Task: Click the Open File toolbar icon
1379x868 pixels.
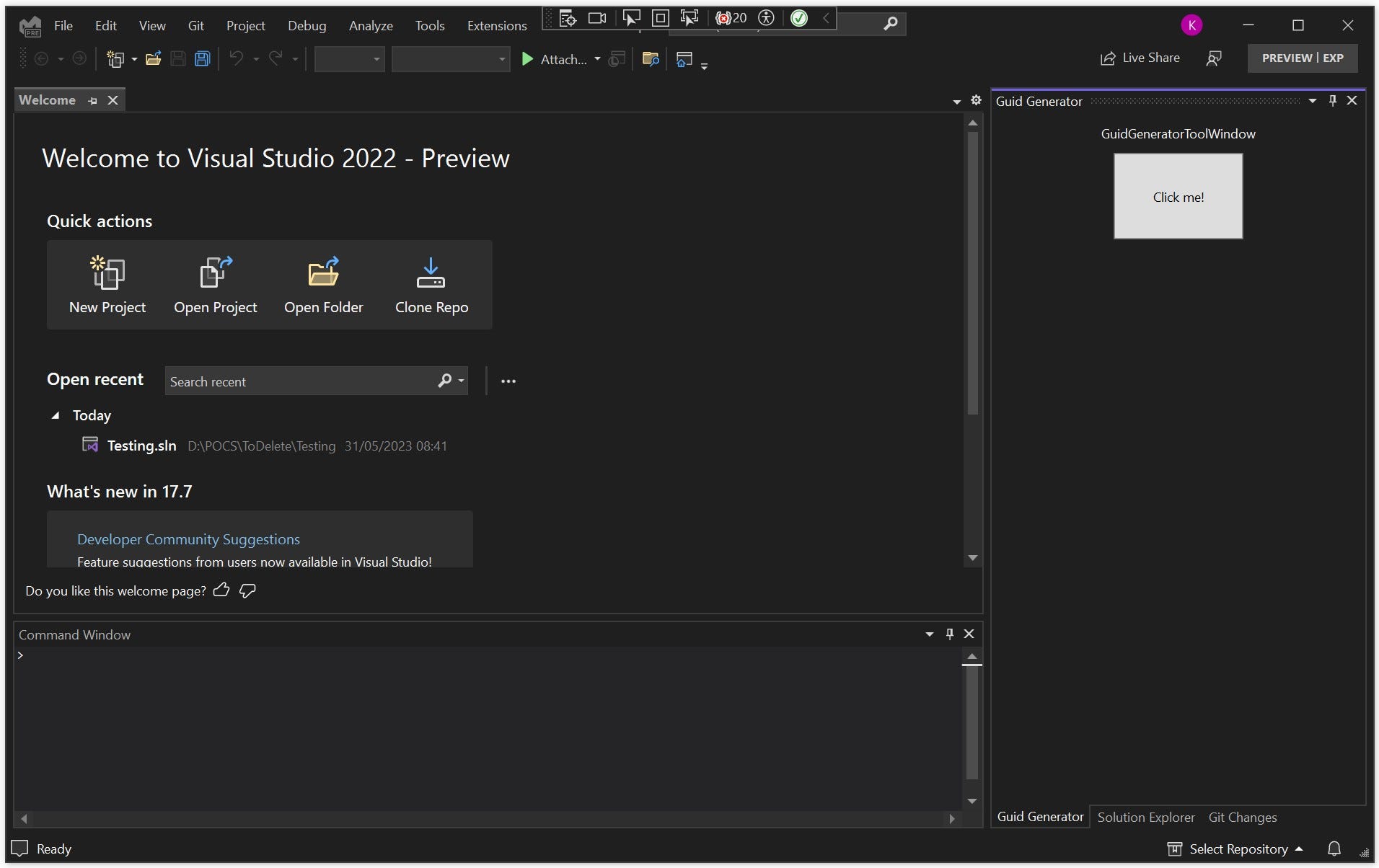Action: tap(153, 59)
